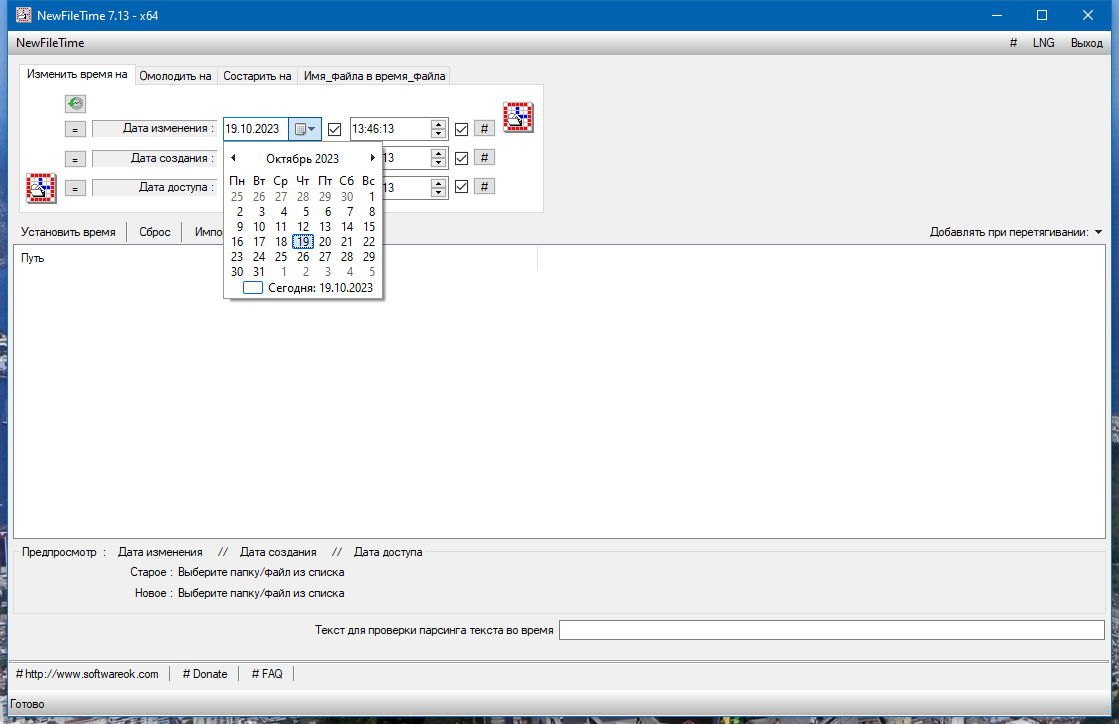Toggle the checkbox in the Дата создания row

tap(461, 158)
